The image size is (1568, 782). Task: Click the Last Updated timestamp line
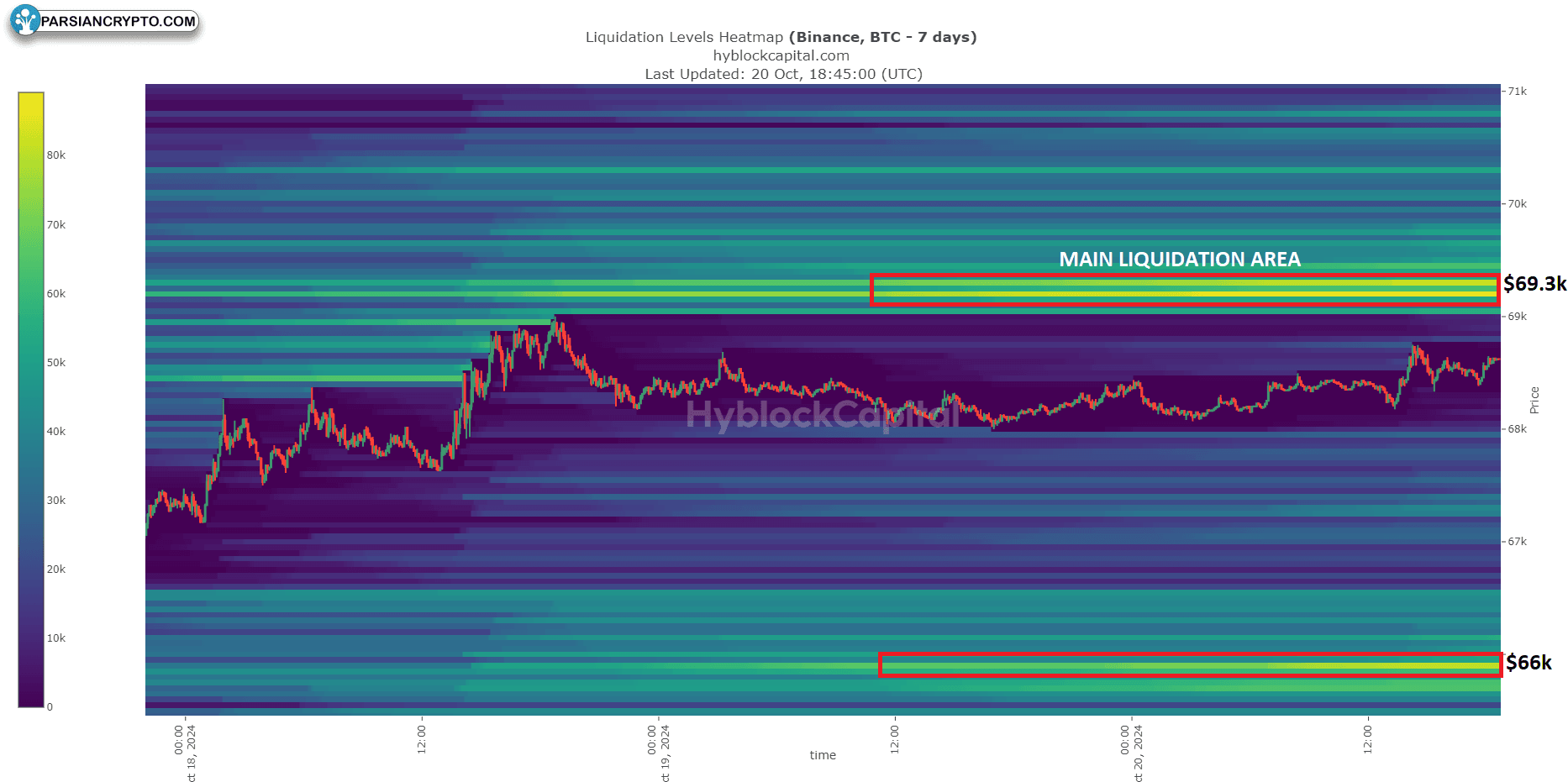783,74
